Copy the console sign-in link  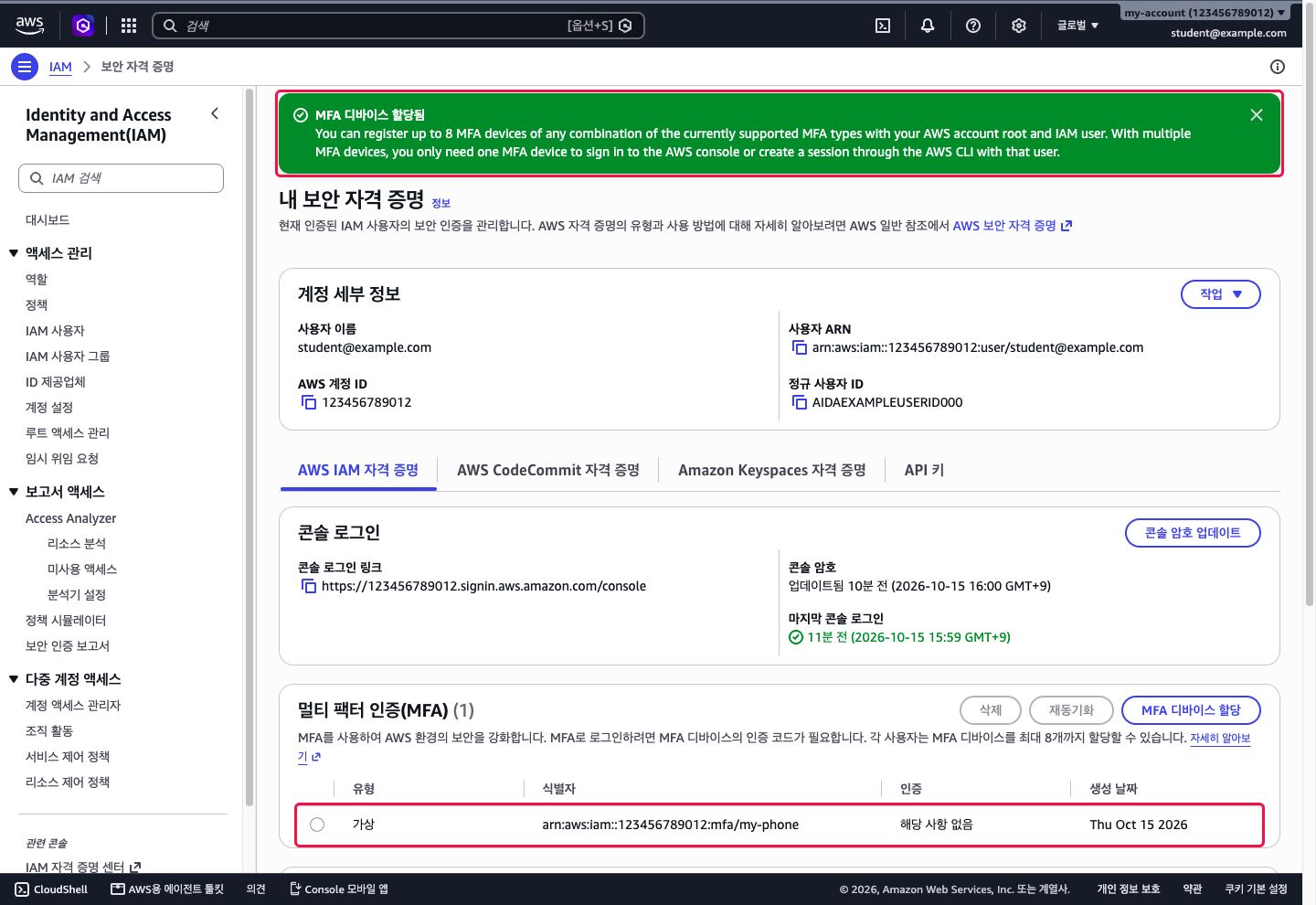(309, 586)
